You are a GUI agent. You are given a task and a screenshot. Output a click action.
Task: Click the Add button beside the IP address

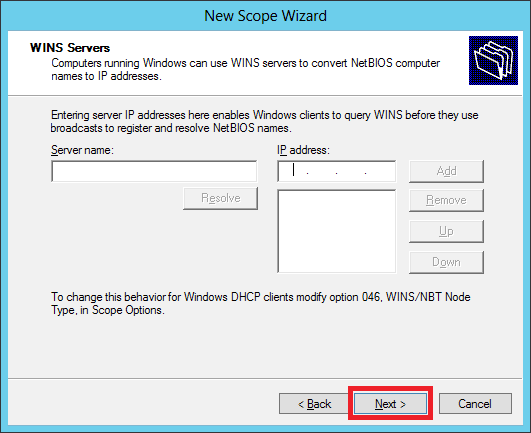446,171
